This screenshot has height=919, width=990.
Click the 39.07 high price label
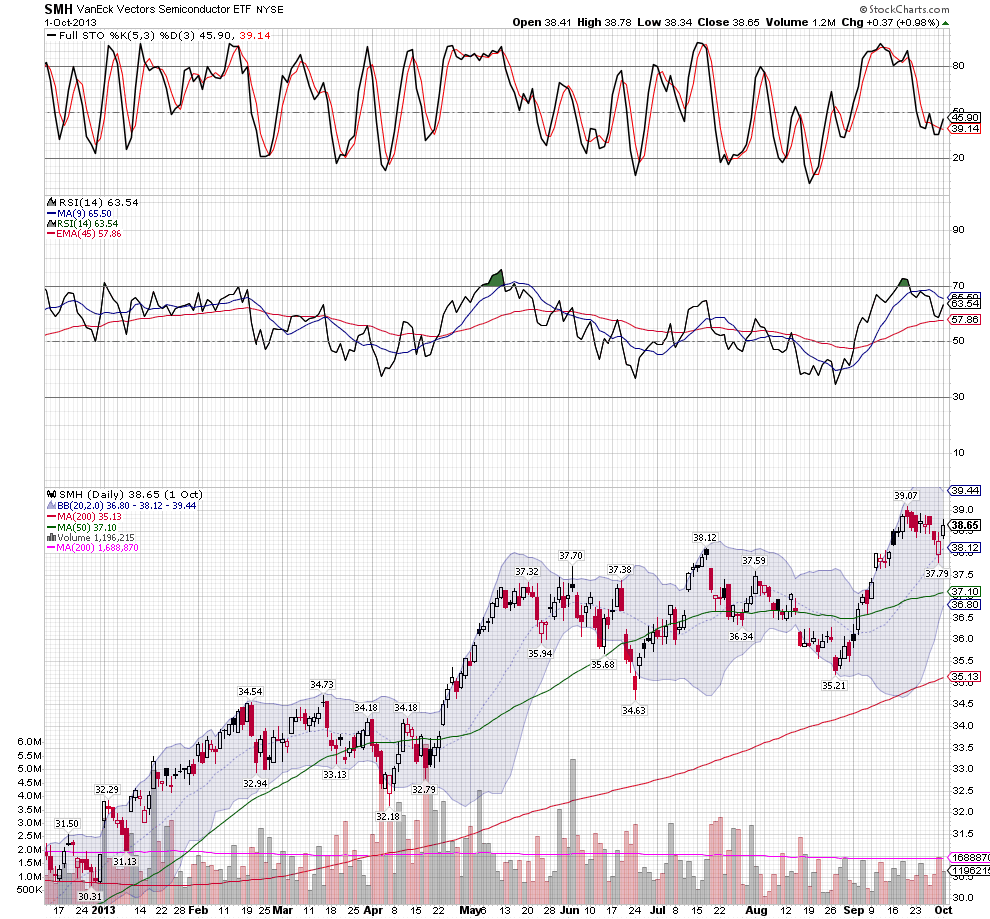pos(904,495)
